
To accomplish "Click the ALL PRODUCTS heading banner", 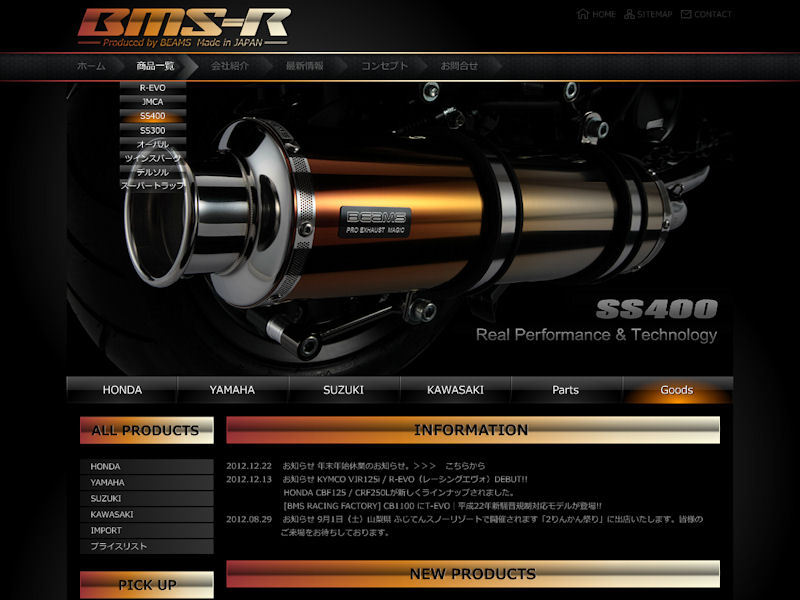I will pyautogui.click(x=146, y=430).
